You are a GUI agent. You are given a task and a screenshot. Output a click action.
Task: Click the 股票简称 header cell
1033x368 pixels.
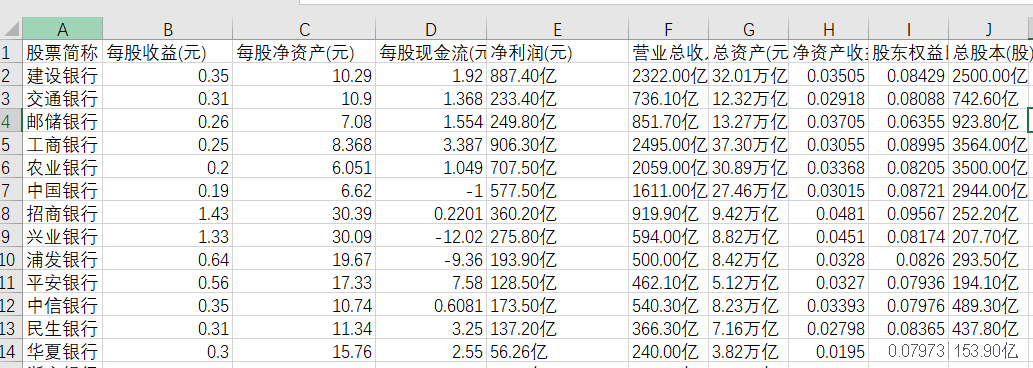(63, 51)
